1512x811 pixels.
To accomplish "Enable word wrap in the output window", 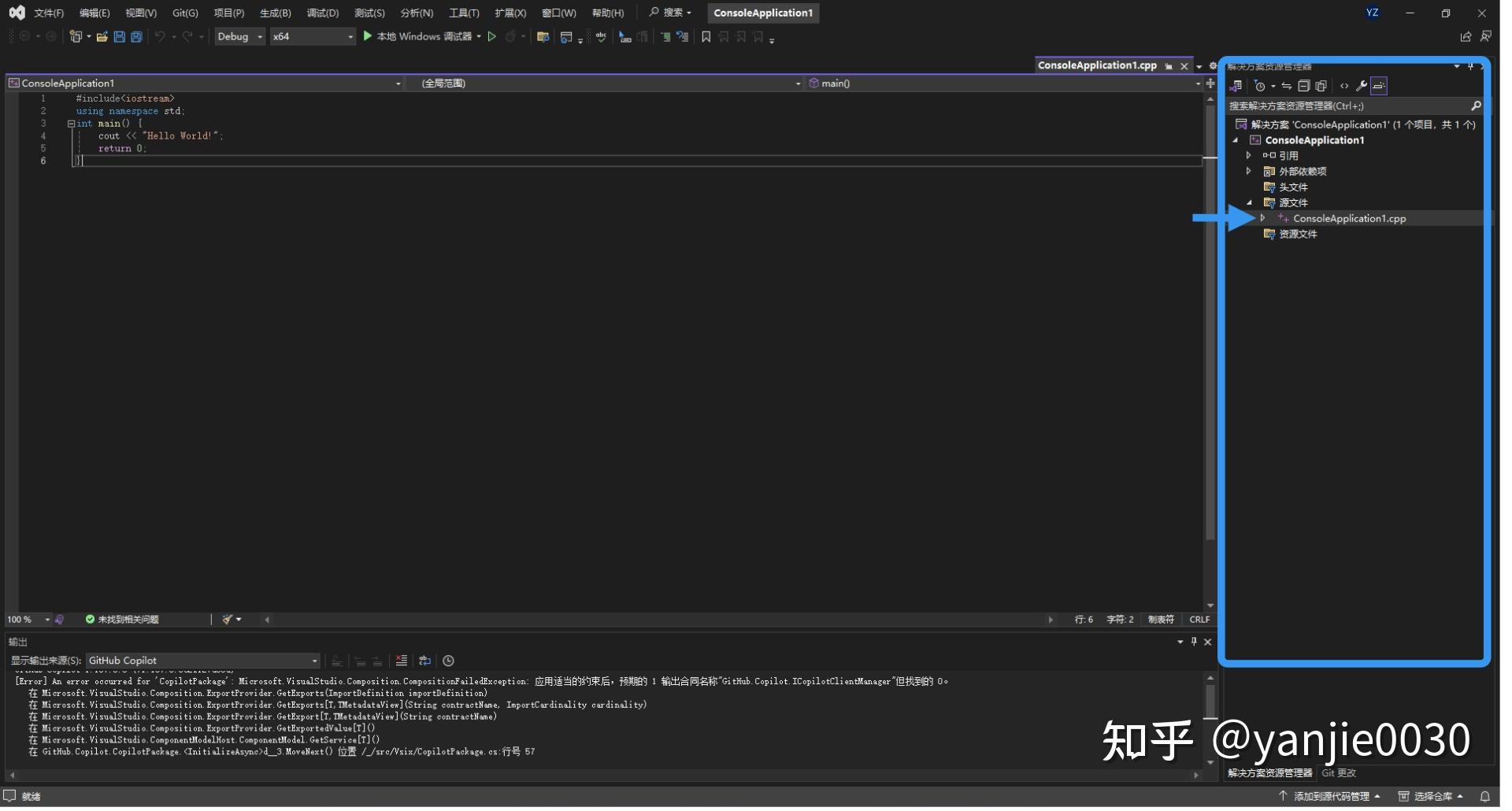I will coord(424,661).
